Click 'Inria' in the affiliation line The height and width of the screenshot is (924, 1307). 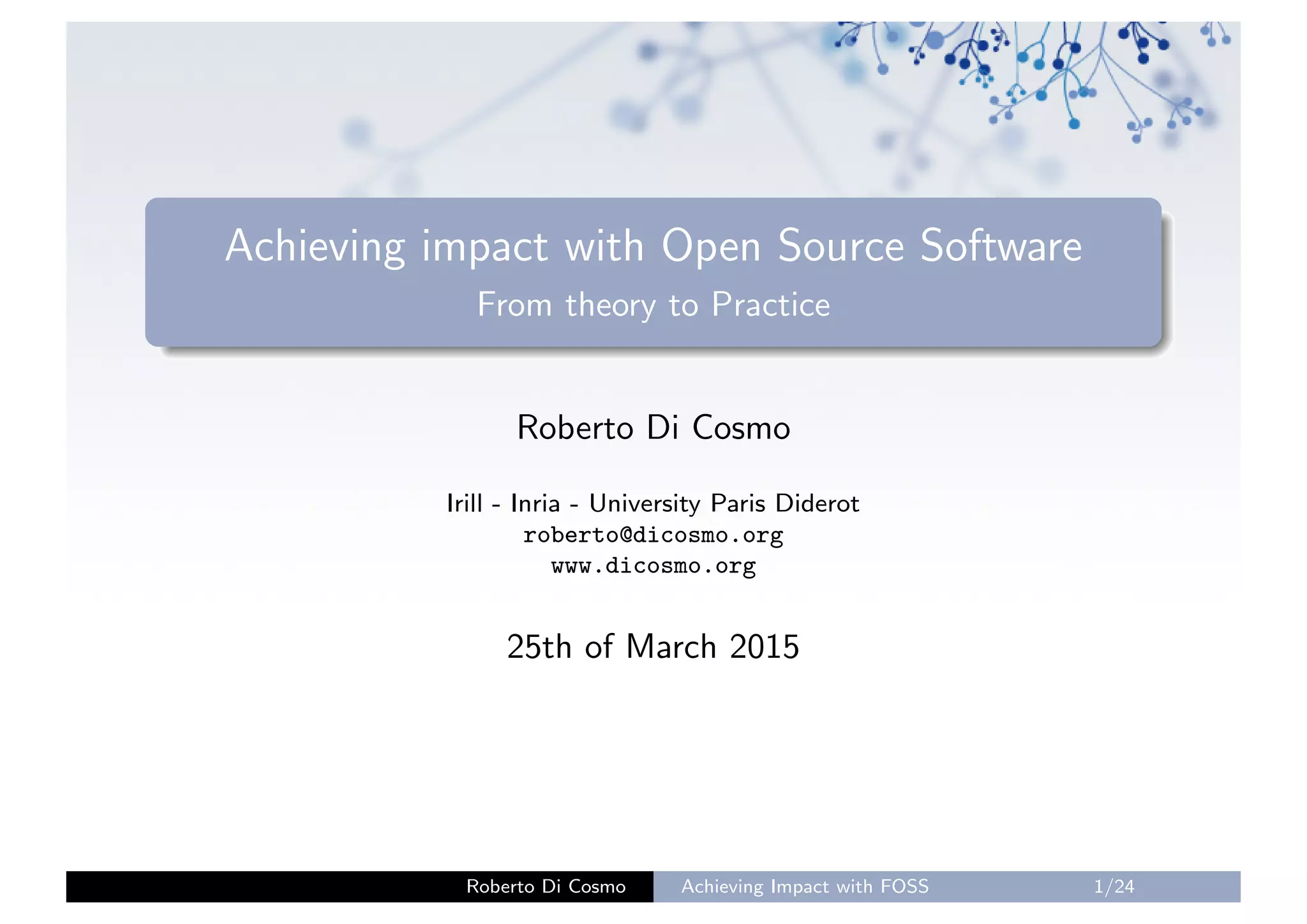click(x=535, y=503)
